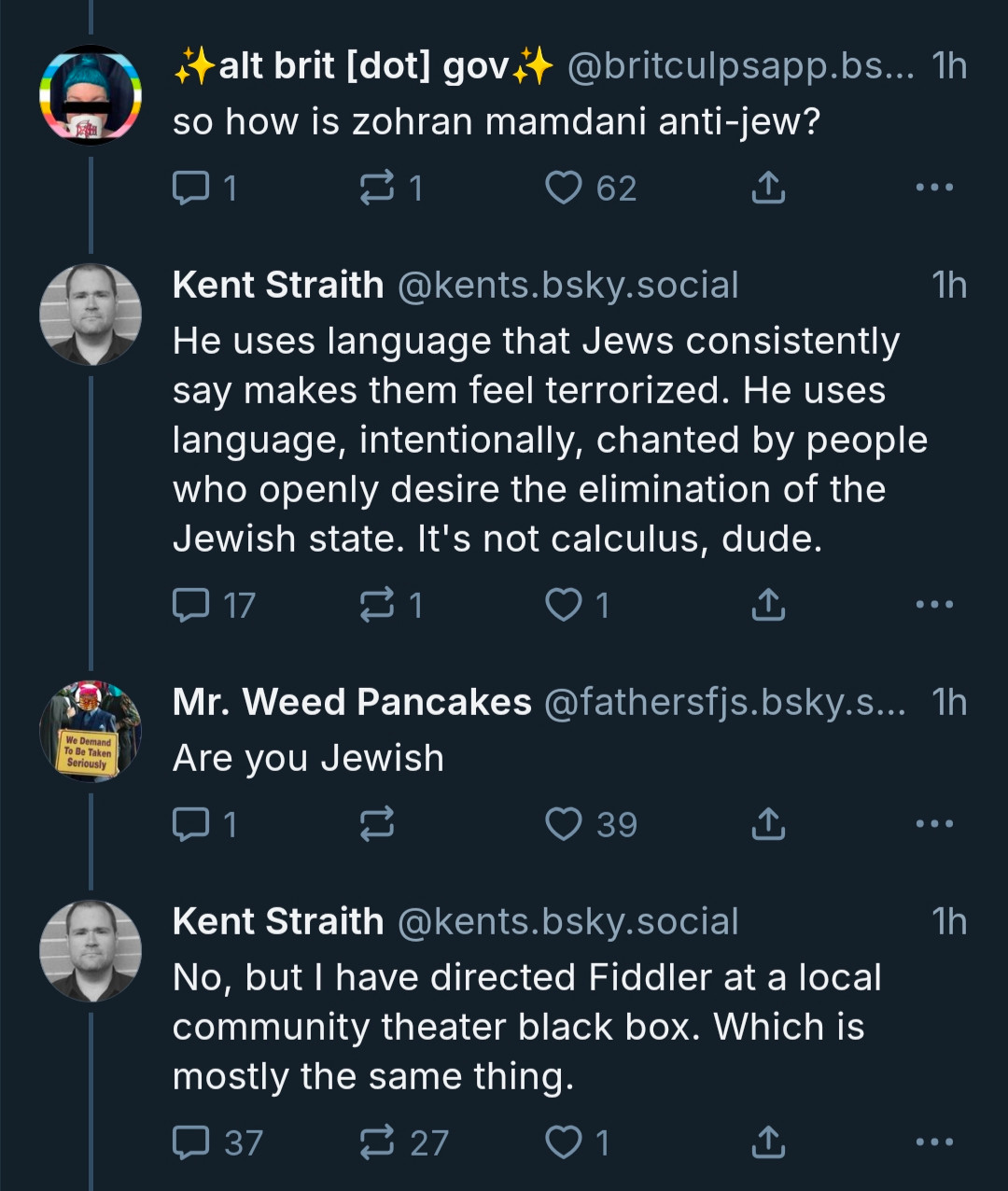This screenshot has height=1191, width=1008.
Task: Open the 37 replies on Fiddler post
Action: click(x=218, y=1142)
